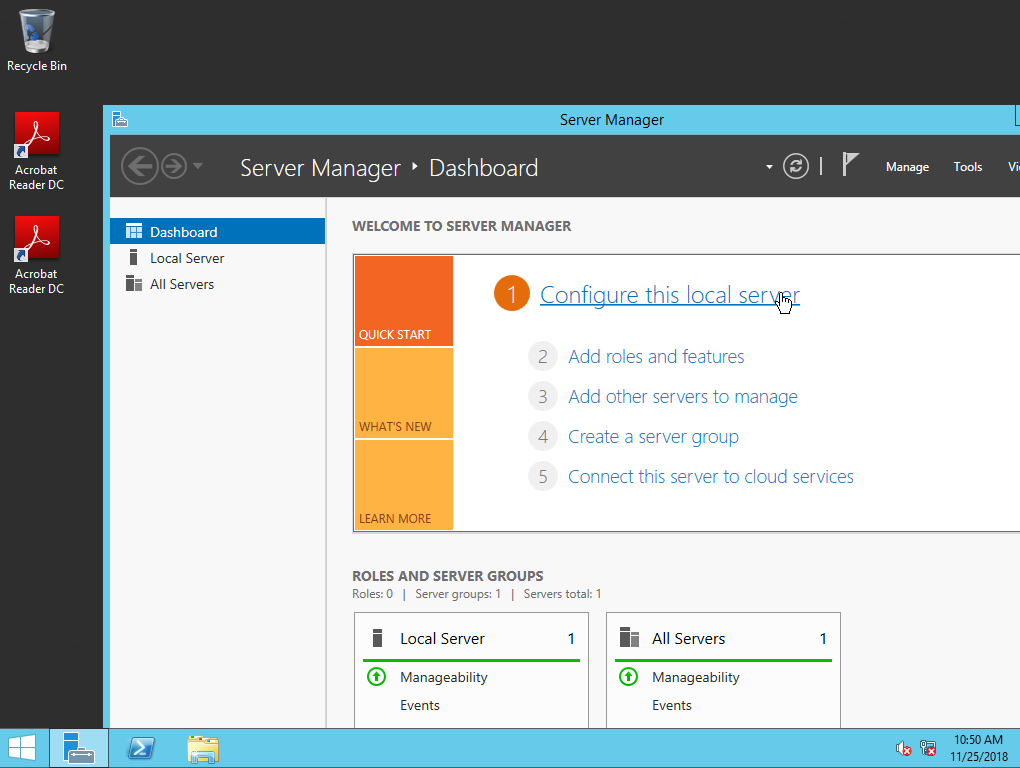1020x768 pixels.
Task: Select Local Server in navigation pane
Action: click(187, 258)
